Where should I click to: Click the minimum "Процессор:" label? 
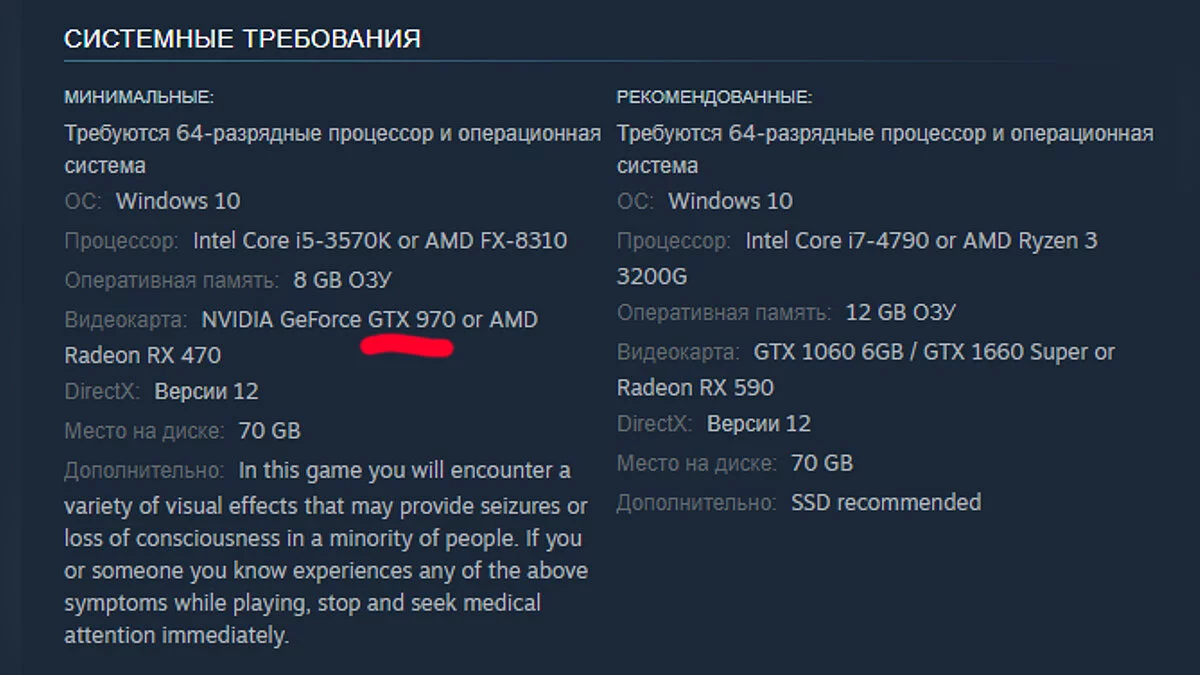point(121,241)
